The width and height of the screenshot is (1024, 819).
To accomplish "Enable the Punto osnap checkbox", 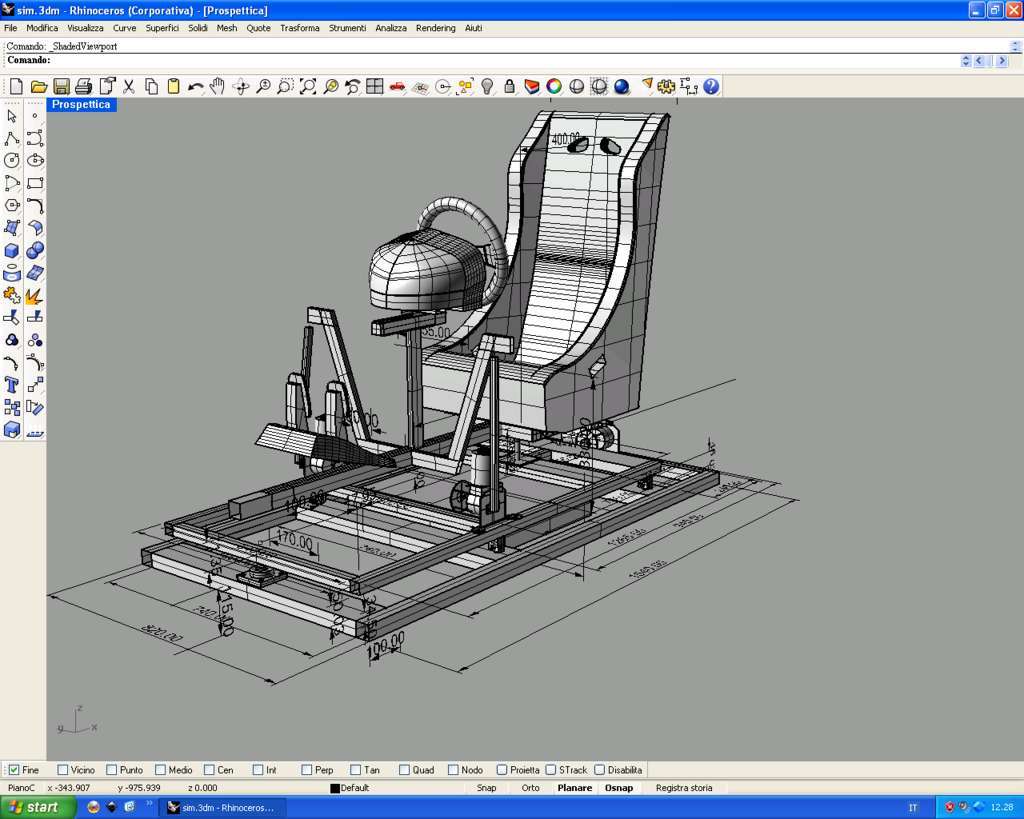I will [112, 770].
